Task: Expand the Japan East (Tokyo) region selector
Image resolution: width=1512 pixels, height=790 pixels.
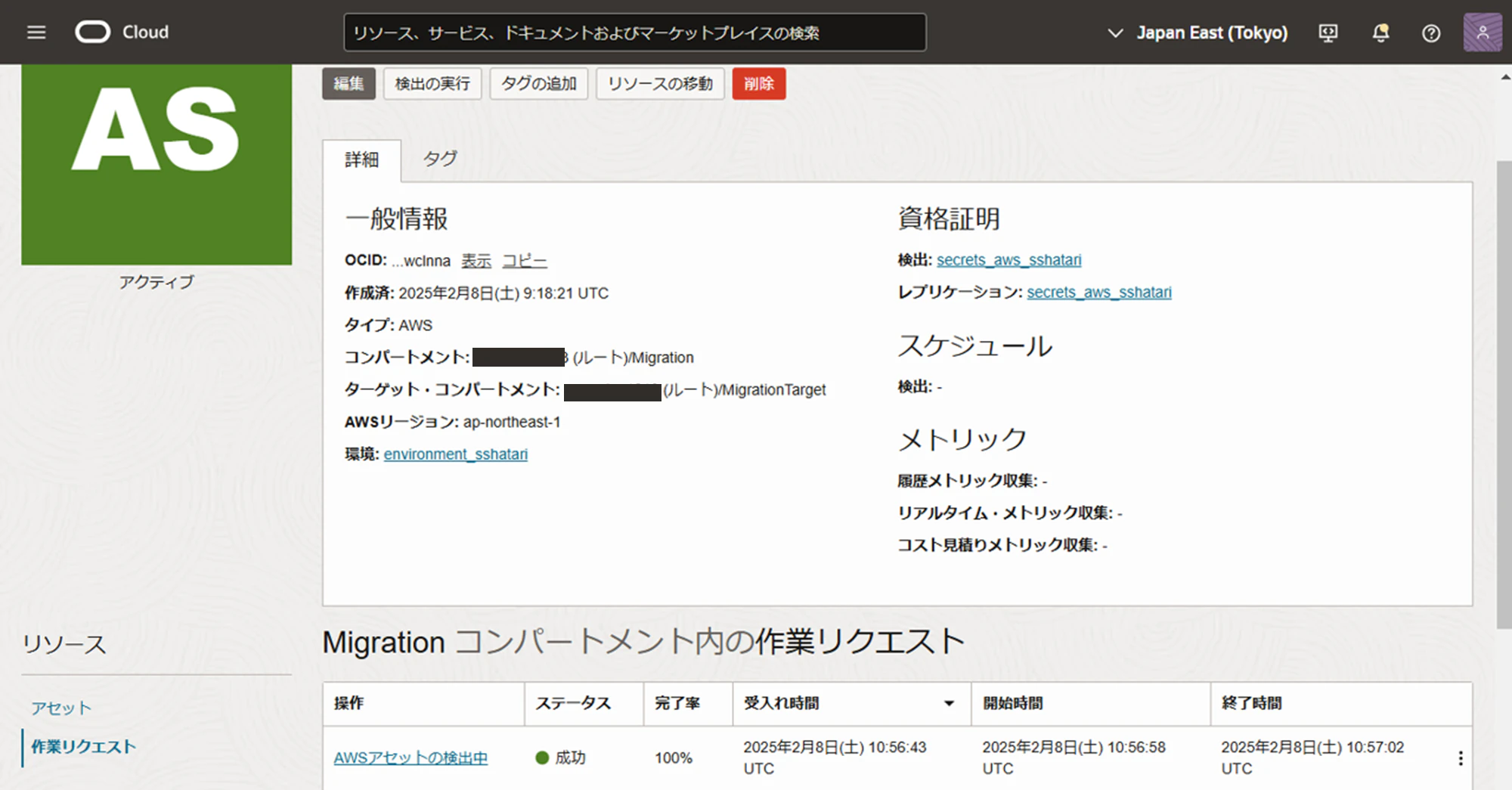Action: [1198, 33]
